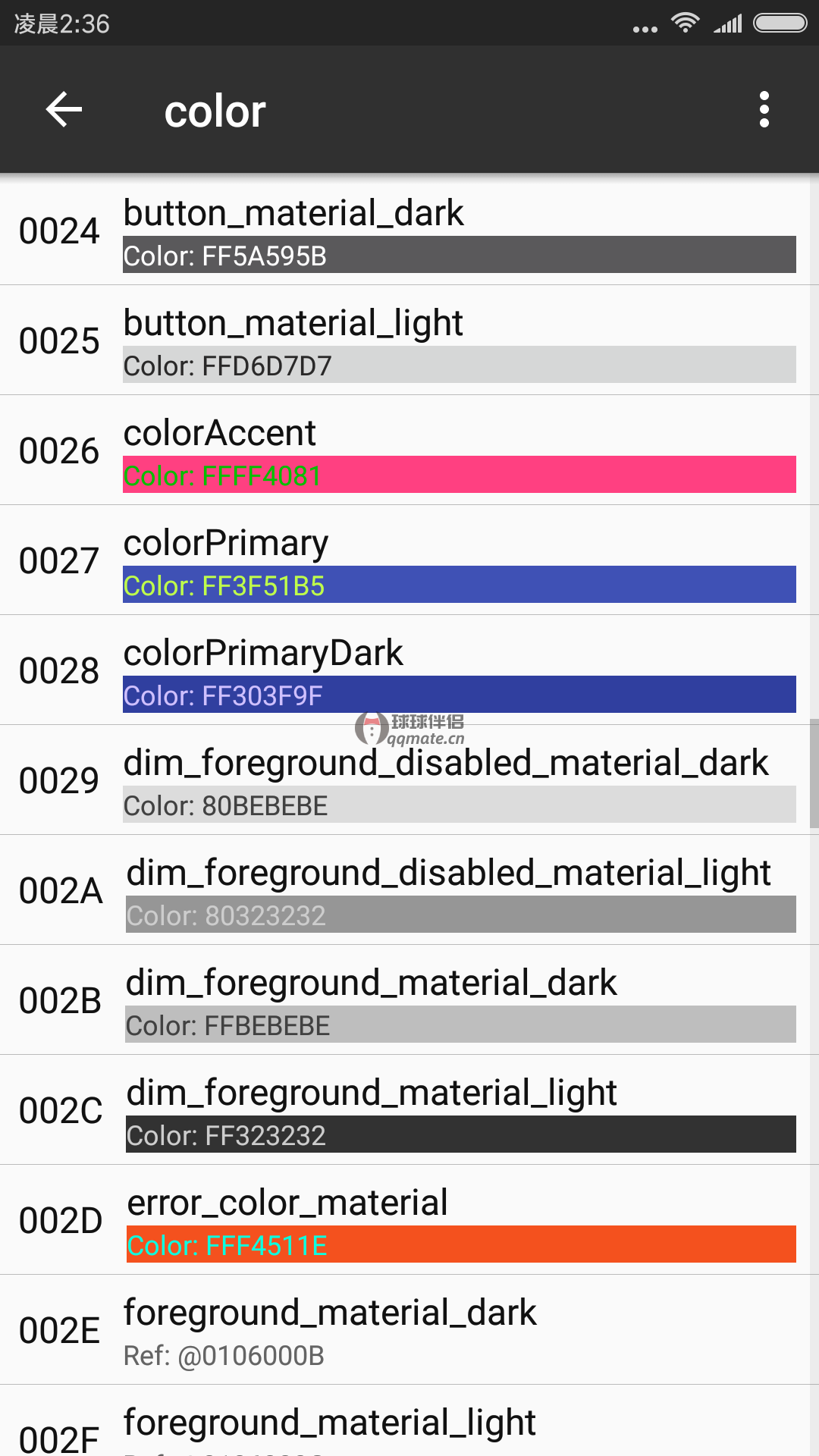Image resolution: width=819 pixels, height=1456 pixels.
Task: Select the dim_foreground_material_dark entry
Action: (409, 1000)
